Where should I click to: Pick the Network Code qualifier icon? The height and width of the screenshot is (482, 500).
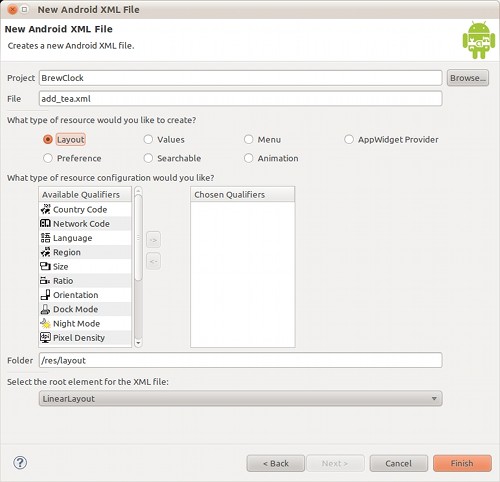tap(45, 223)
